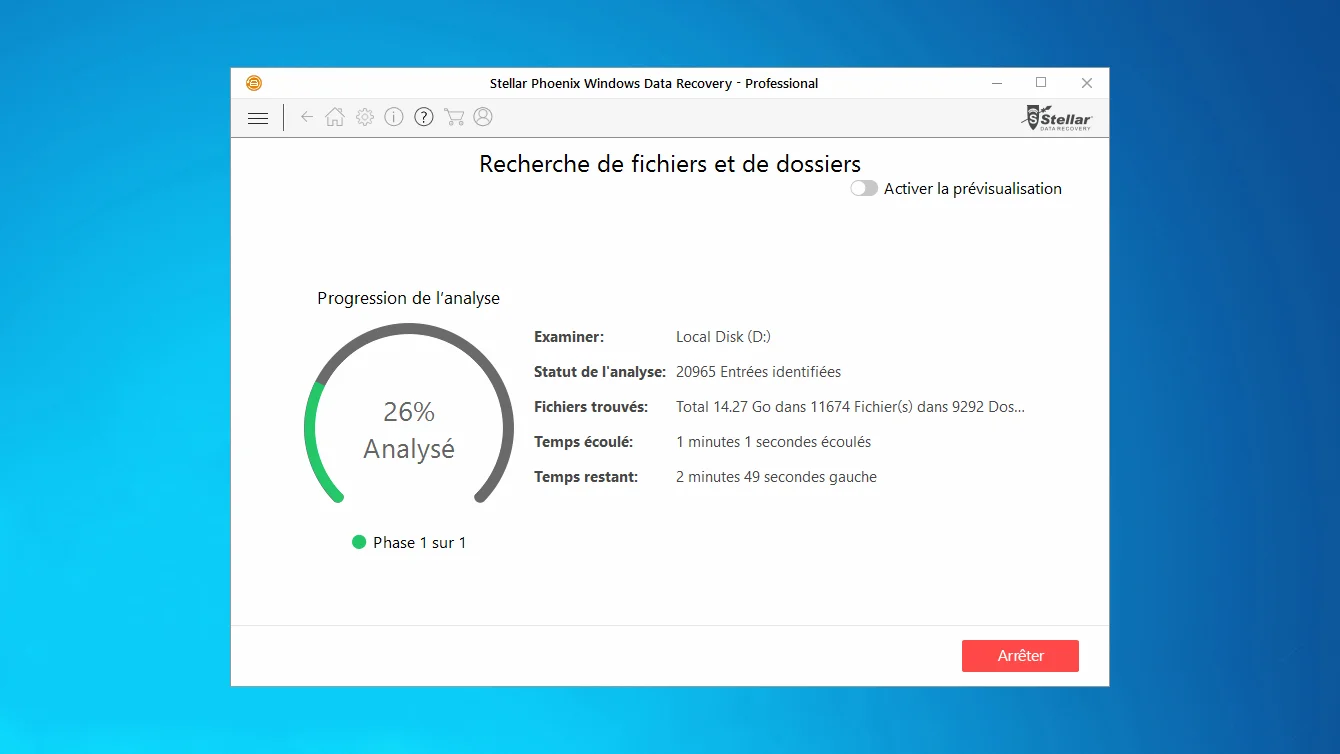The image size is (1340, 754).
Task: Go to the Home icon
Action: tap(335, 117)
